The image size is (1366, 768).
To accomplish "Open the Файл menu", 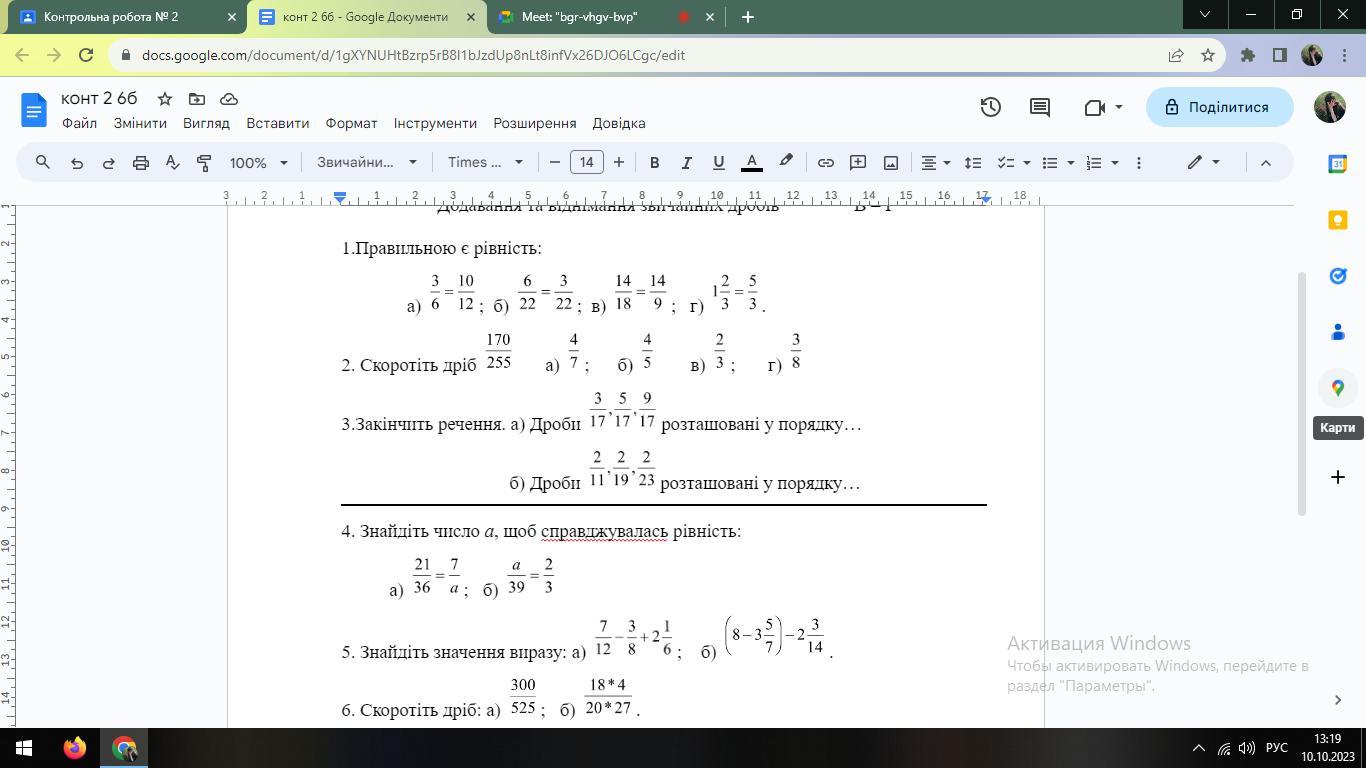I will 79,123.
